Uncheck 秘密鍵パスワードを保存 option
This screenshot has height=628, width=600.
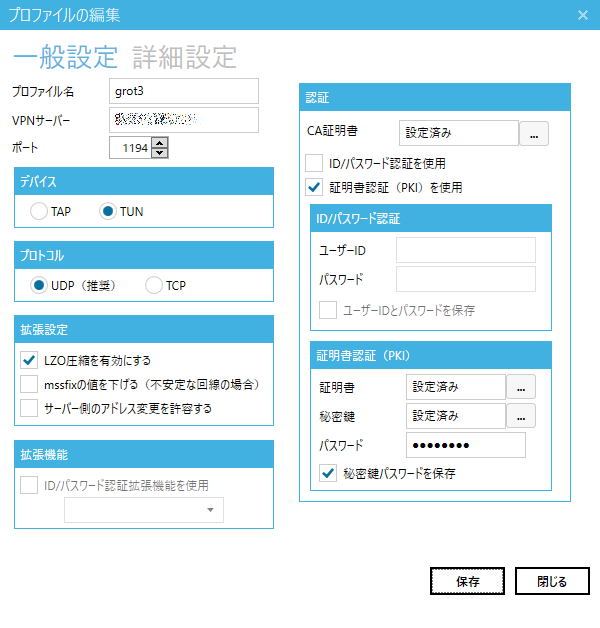click(327, 474)
